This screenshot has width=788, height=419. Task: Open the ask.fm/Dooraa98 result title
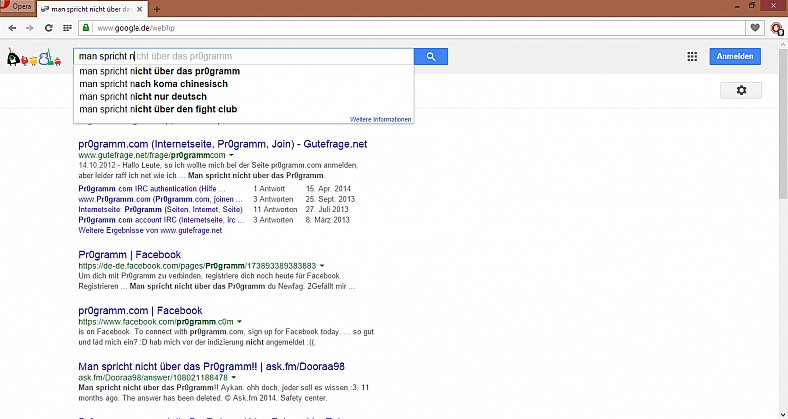(212, 367)
